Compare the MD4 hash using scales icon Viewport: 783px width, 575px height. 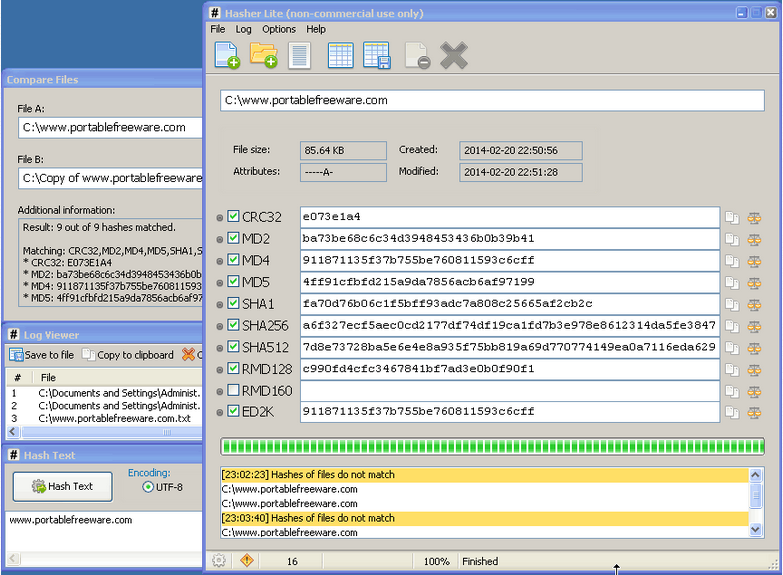click(754, 261)
